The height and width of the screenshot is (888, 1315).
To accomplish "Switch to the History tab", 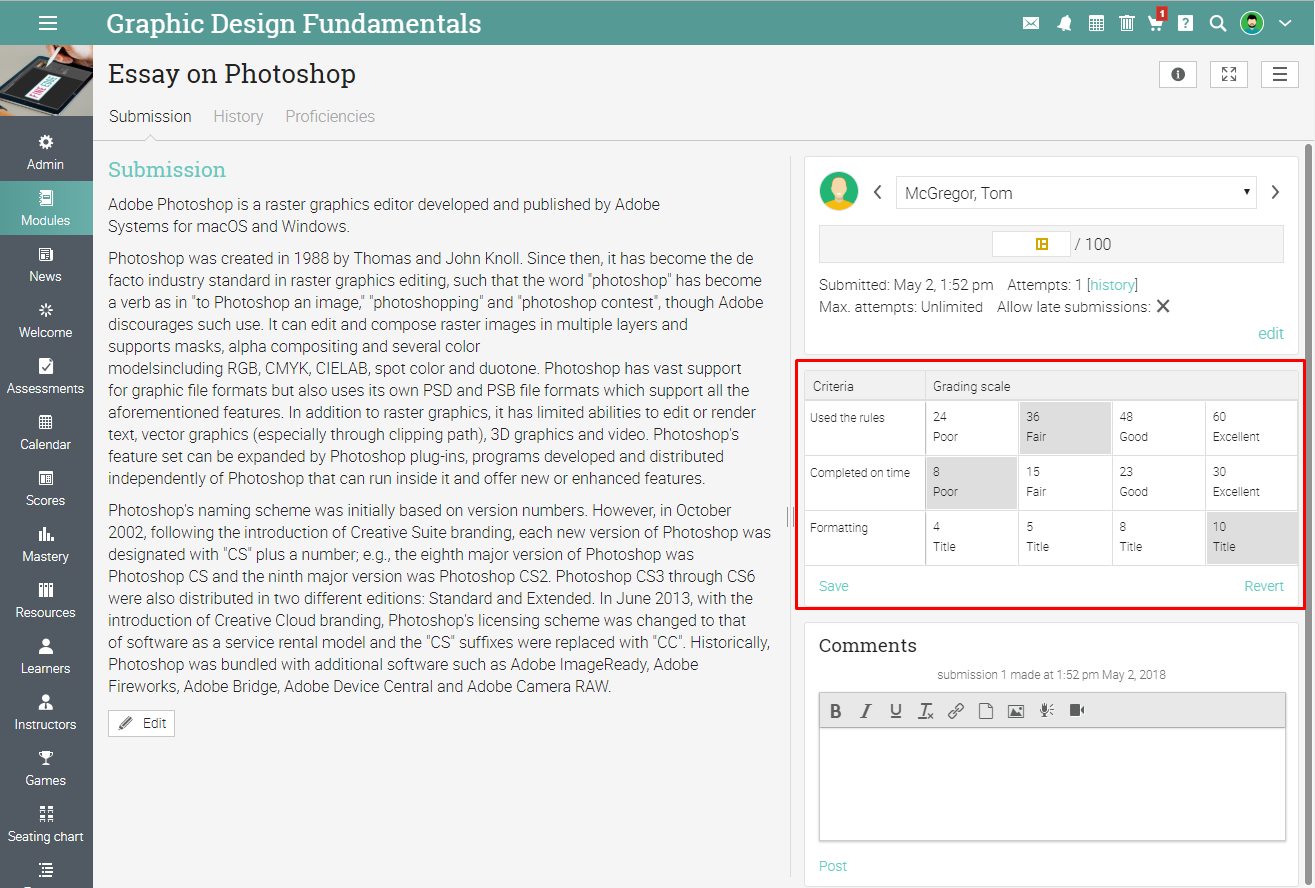I will [238, 116].
